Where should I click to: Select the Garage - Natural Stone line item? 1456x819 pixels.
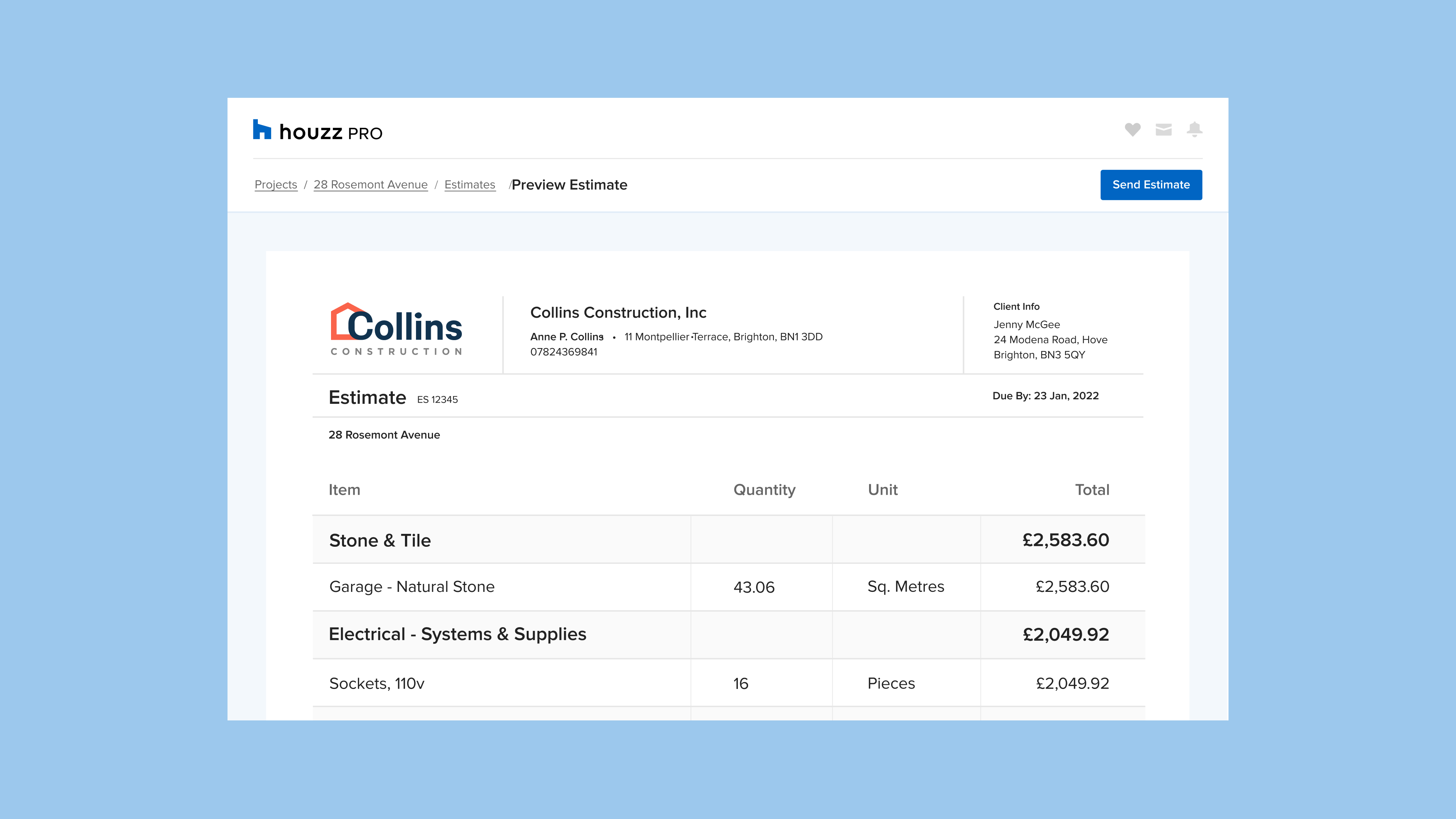tap(411, 587)
